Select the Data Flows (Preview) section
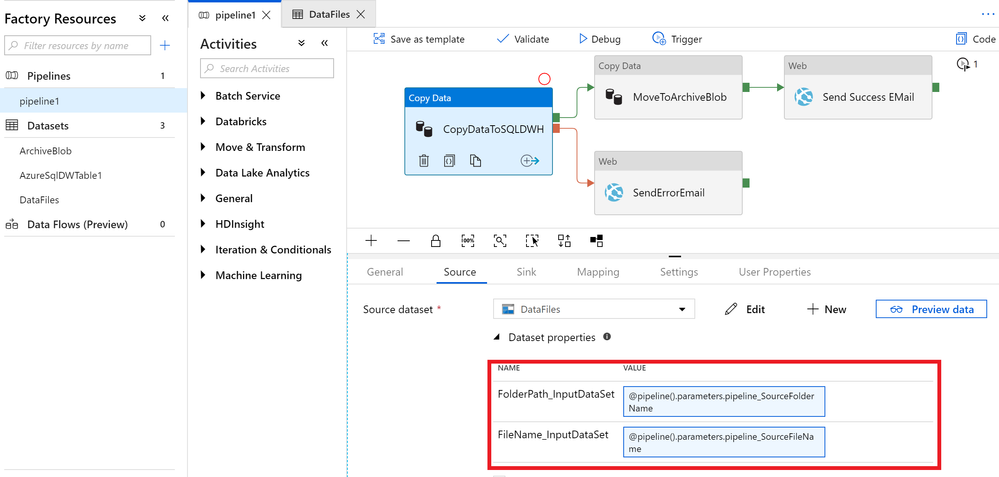The width and height of the screenshot is (999, 477). point(77,224)
